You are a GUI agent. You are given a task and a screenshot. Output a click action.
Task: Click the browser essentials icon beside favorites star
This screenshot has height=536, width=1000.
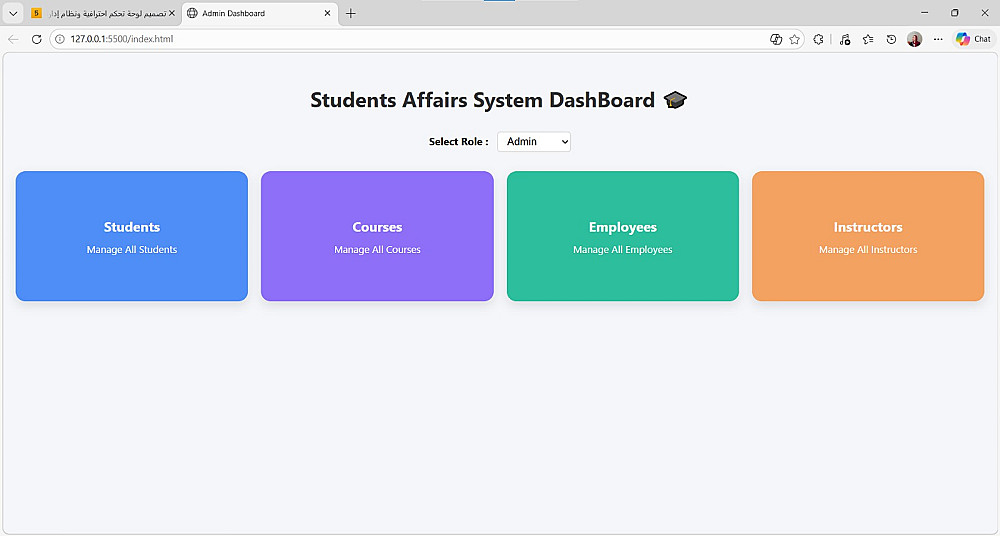coord(776,39)
